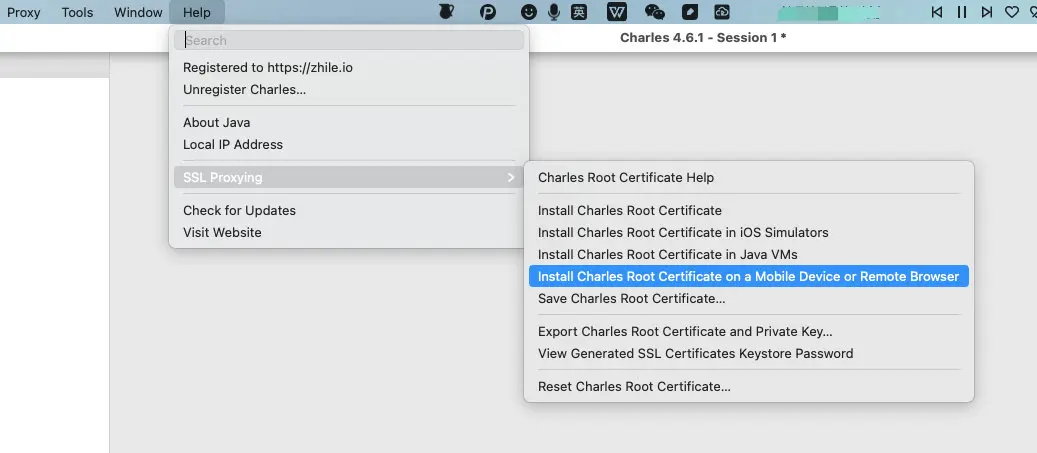Click the Help menu search field
This screenshot has height=453, width=1037.
(x=349, y=40)
